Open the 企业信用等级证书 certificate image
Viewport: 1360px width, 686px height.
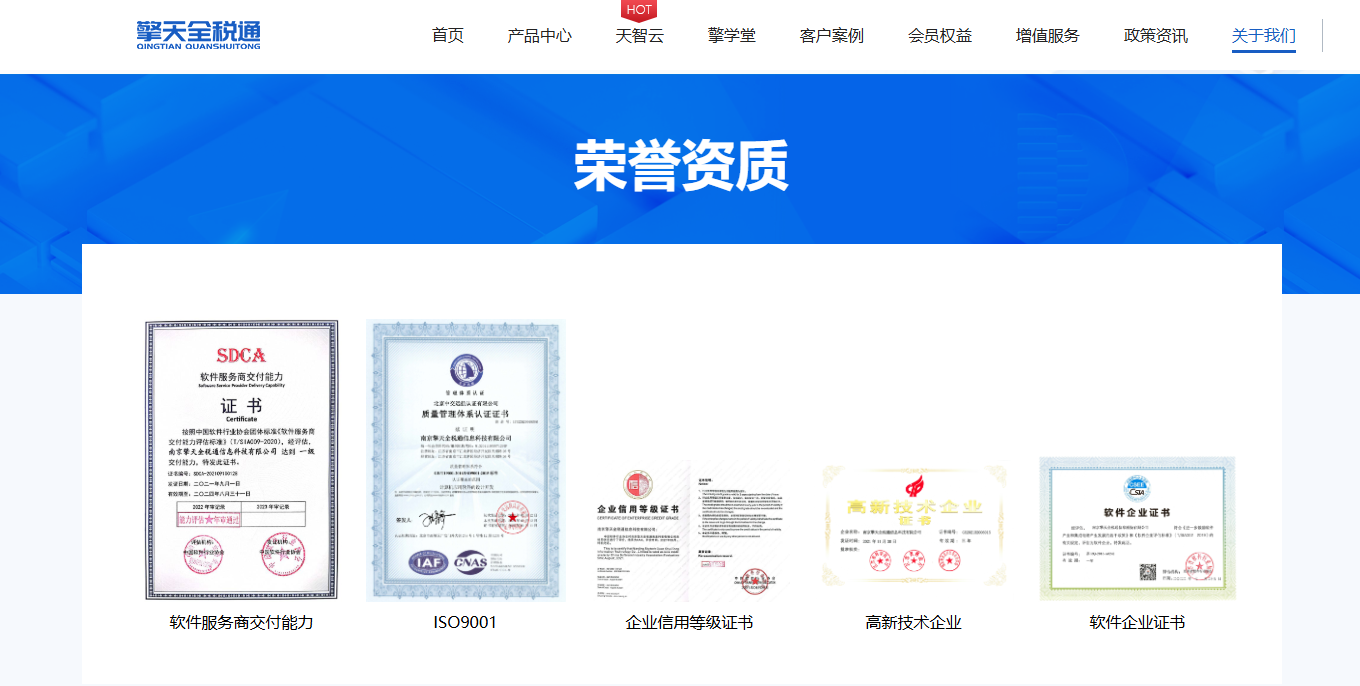point(689,531)
